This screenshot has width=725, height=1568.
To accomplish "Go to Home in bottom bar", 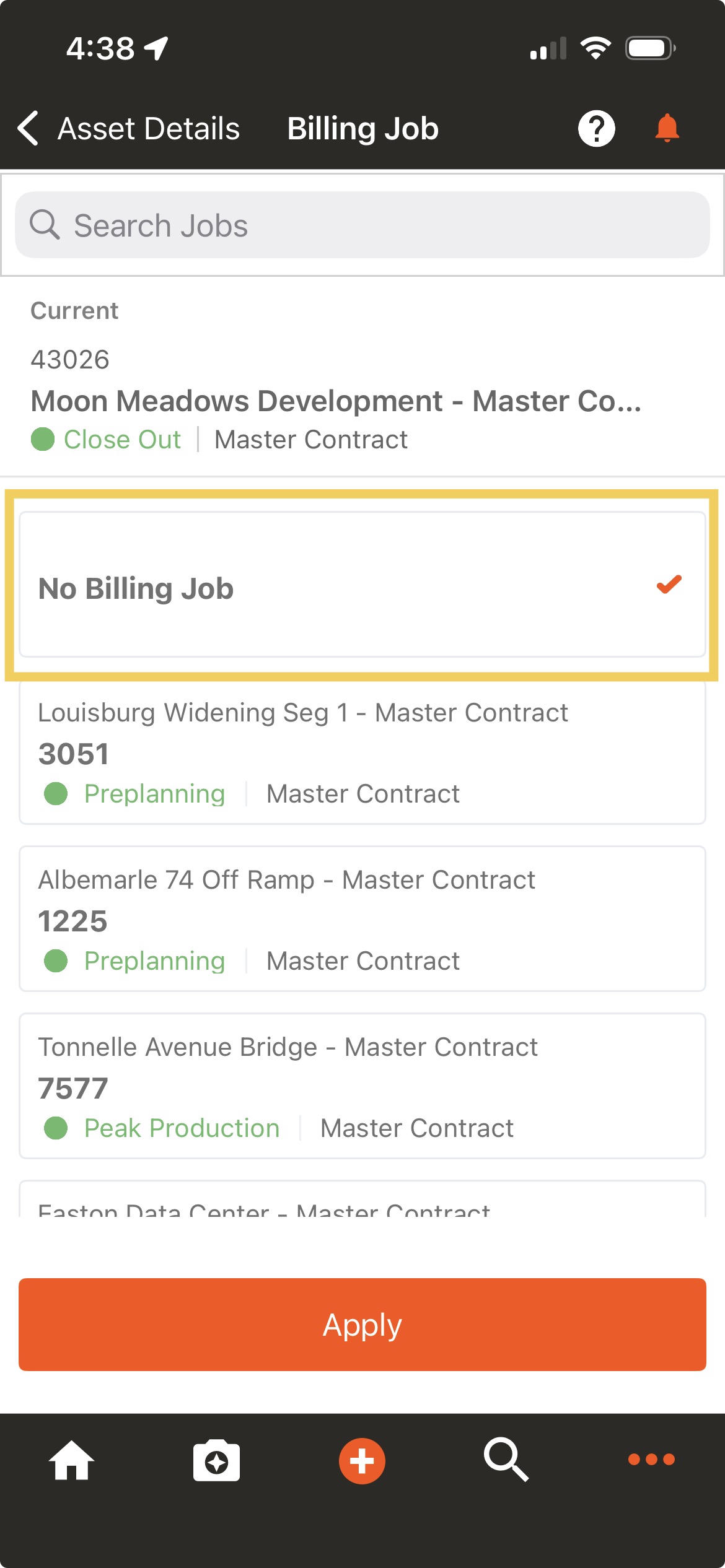I will tap(71, 1460).
